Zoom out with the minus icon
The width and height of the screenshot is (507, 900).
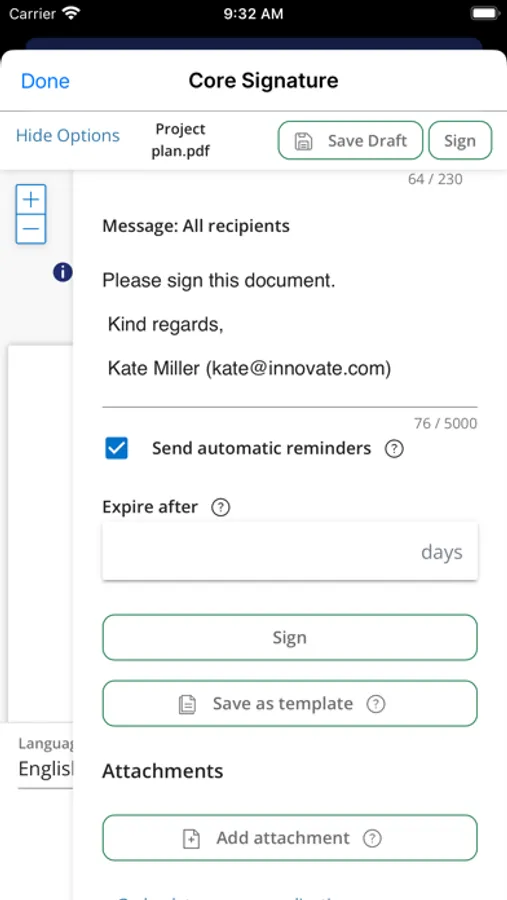pyautogui.click(x=30, y=230)
